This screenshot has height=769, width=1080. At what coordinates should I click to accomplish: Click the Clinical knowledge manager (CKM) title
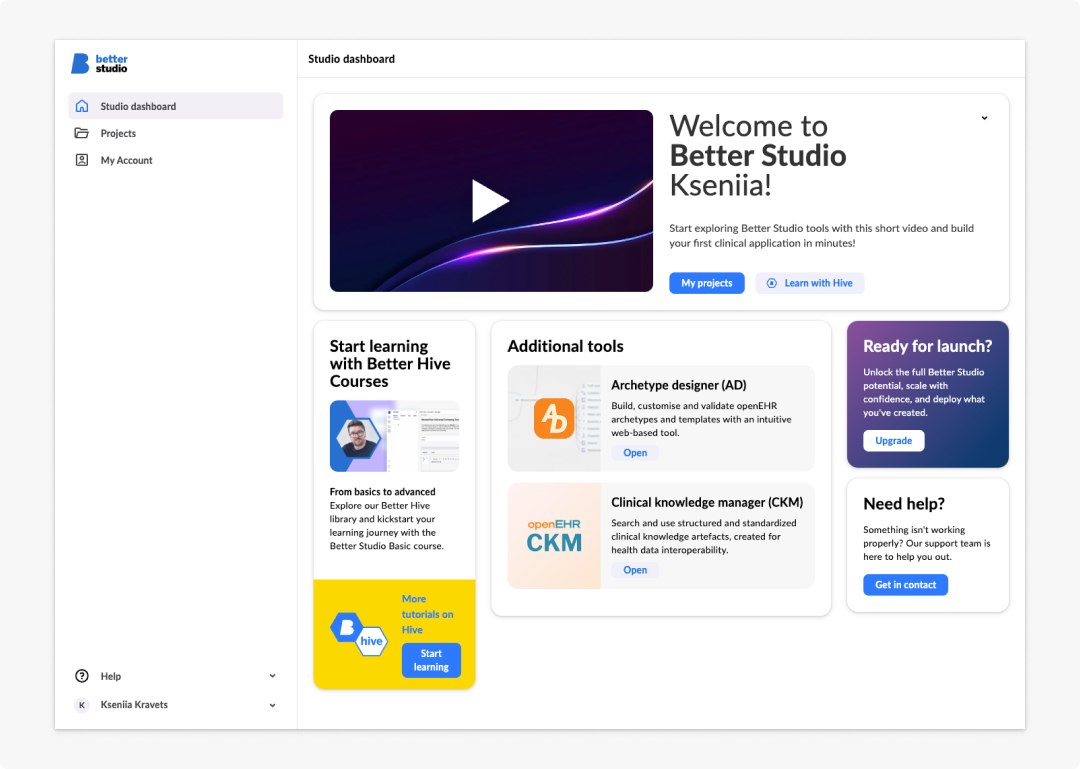(x=707, y=502)
